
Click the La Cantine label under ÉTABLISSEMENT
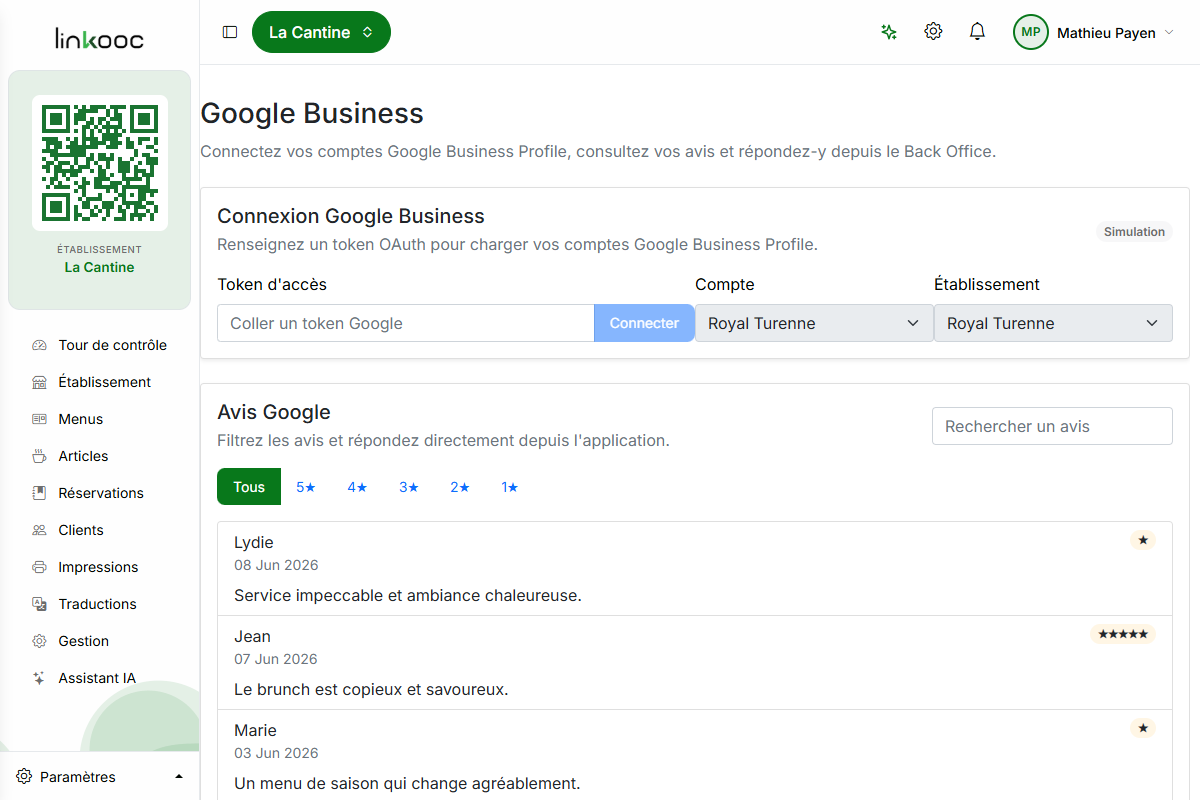(99, 267)
